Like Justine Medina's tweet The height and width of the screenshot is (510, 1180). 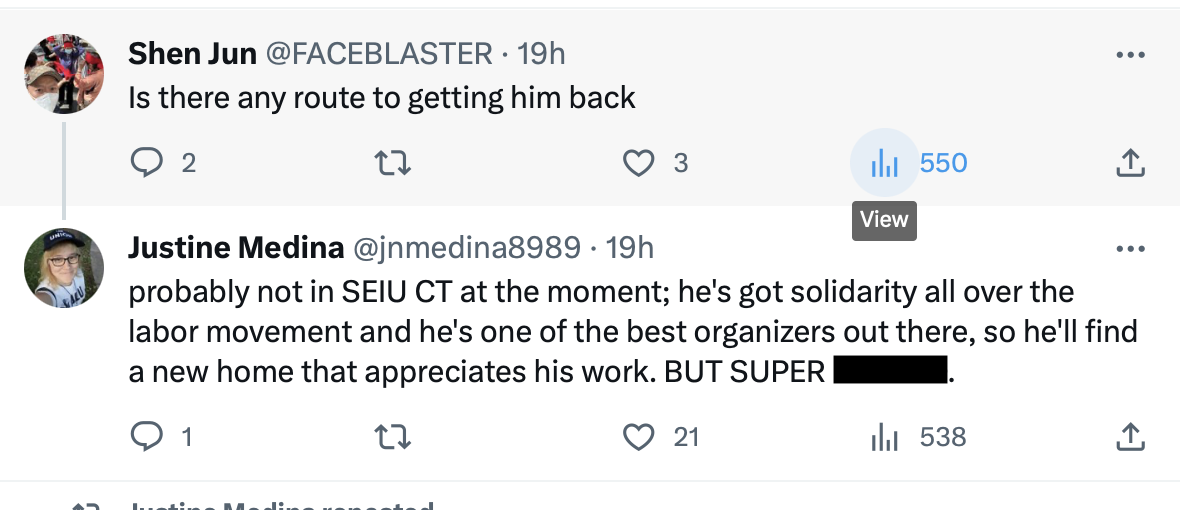pyautogui.click(x=638, y=436)
